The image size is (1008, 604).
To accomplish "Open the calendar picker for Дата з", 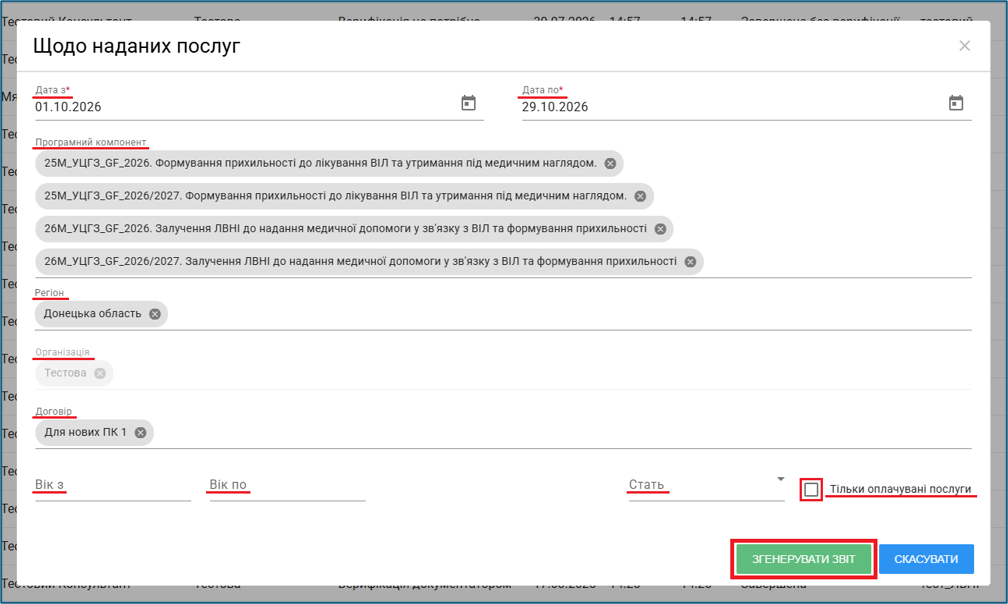I will 468,103.
